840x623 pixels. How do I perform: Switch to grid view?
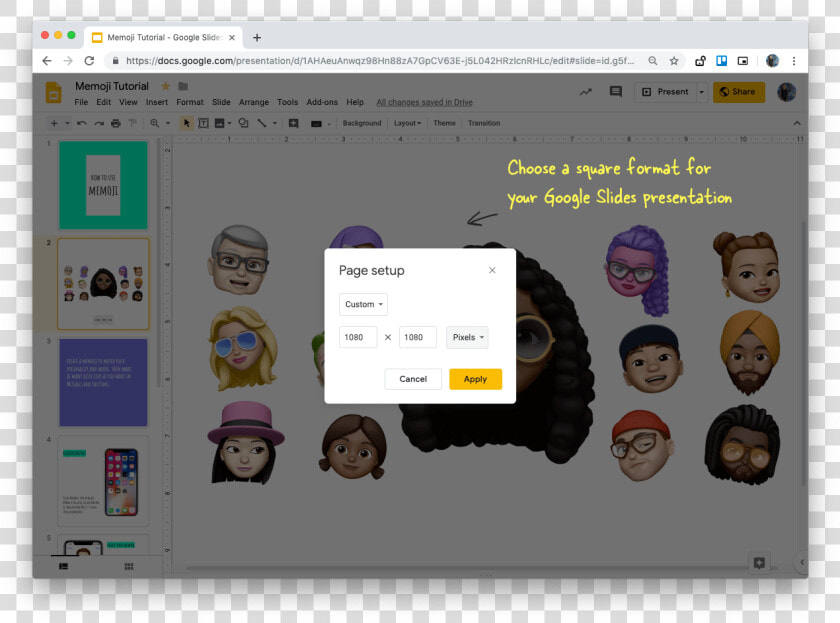(x=129, y=566)
